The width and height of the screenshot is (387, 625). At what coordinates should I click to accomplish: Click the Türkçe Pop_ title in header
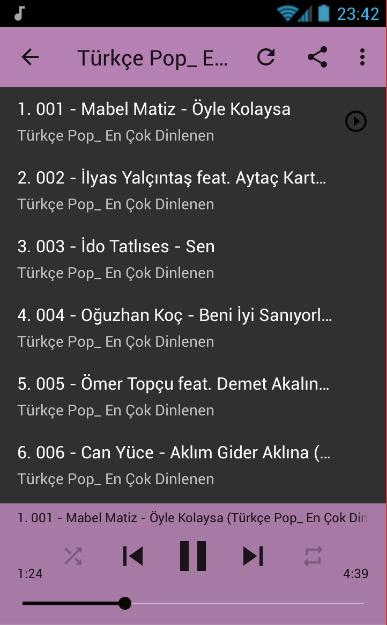(153, 58)
